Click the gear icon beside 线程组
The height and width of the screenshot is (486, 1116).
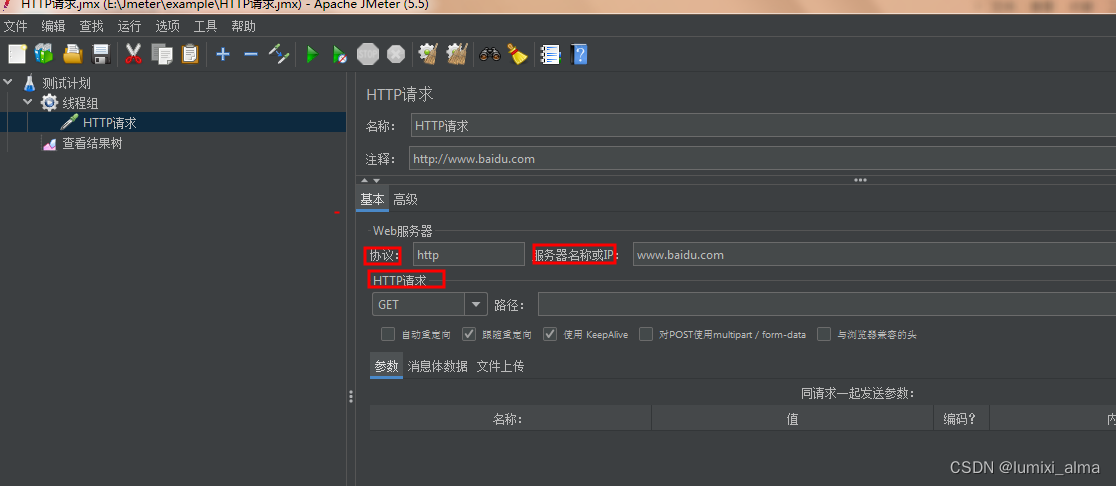[49, 102]
